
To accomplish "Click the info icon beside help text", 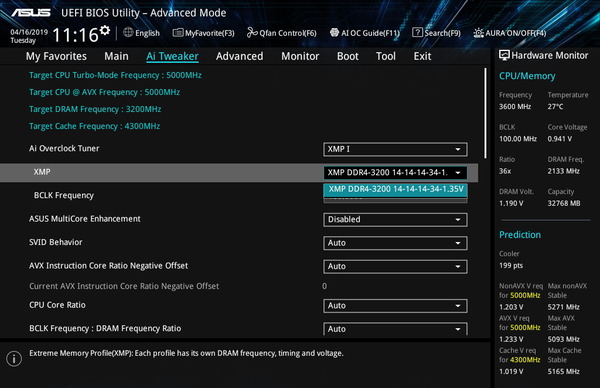I will [14, 359].
